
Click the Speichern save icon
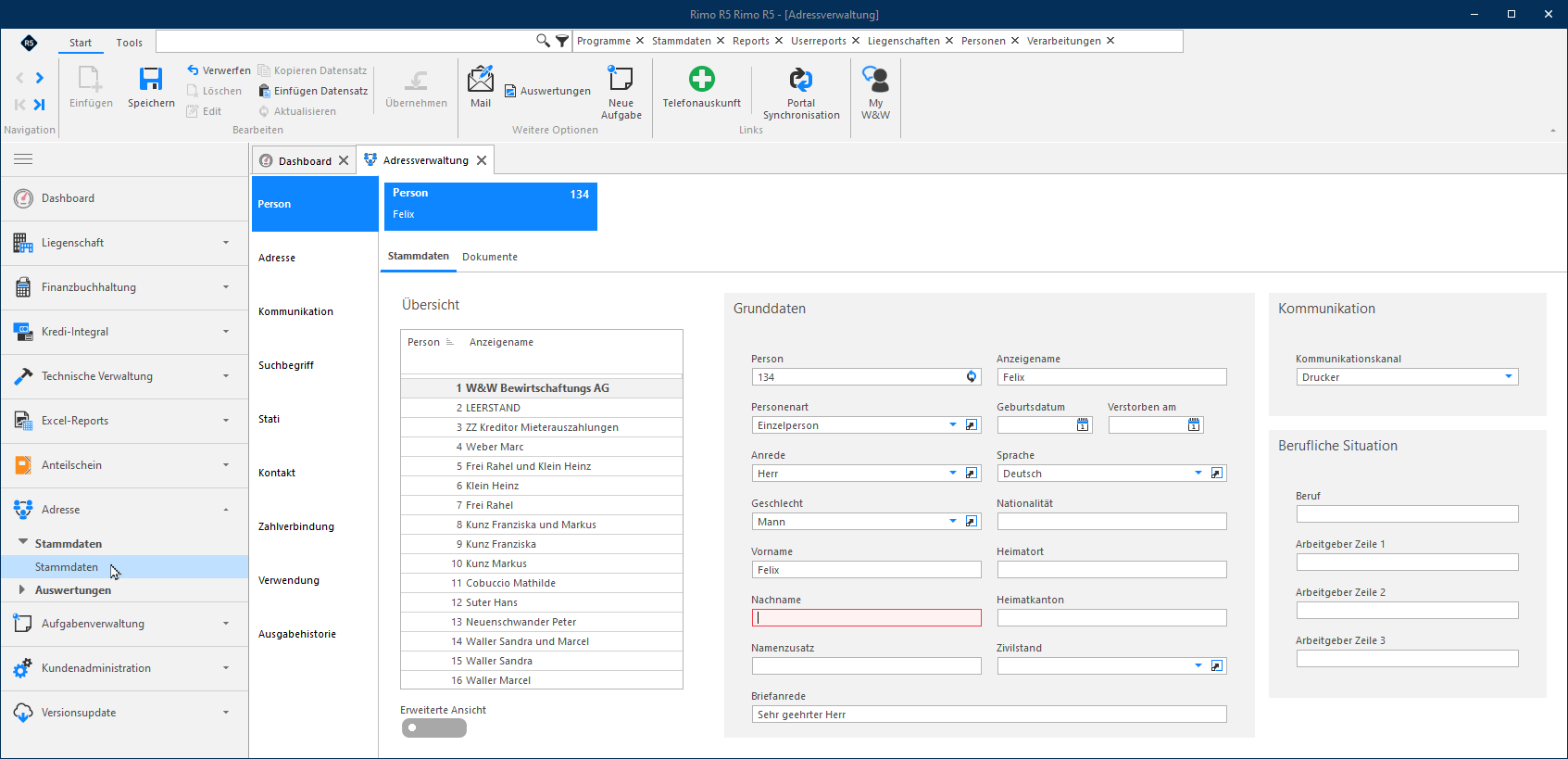click(151, 79)
